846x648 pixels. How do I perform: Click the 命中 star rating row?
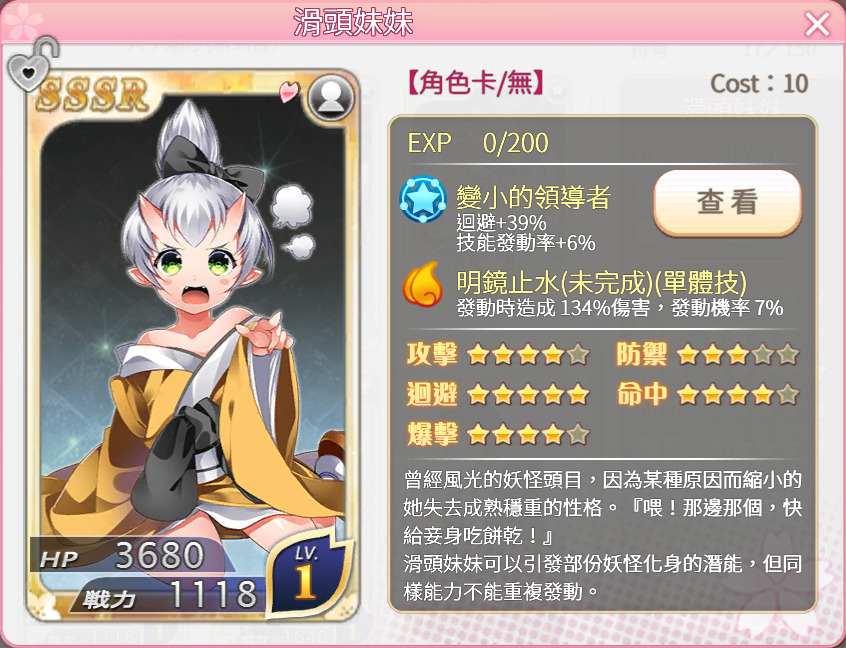[x=707, y=394]
